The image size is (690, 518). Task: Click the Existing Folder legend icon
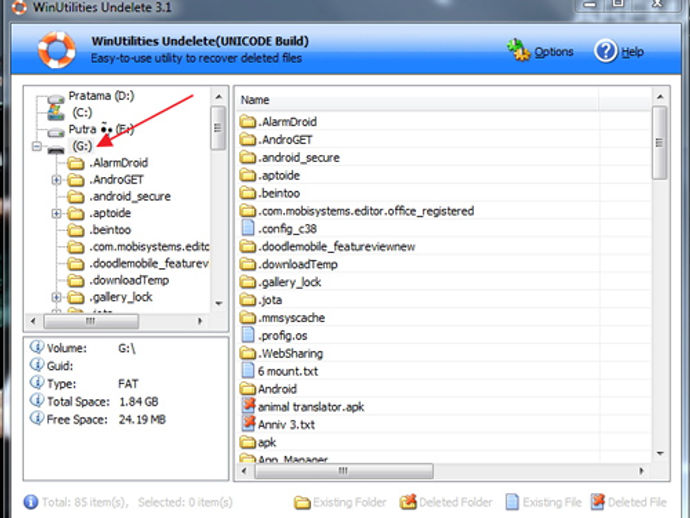(x=302, y=502)
